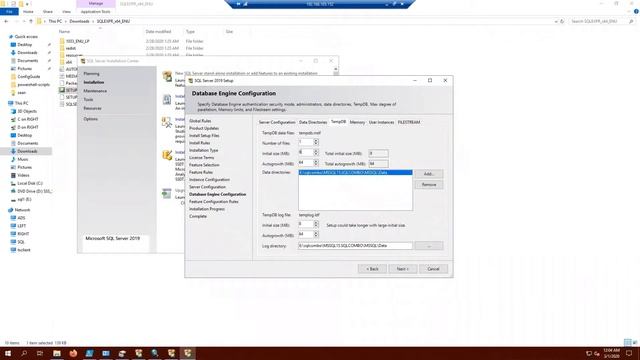This screenshot has height=360, width=640.
Task: Go back in File Explorer navigation
Action: click(x=6, y=21)
